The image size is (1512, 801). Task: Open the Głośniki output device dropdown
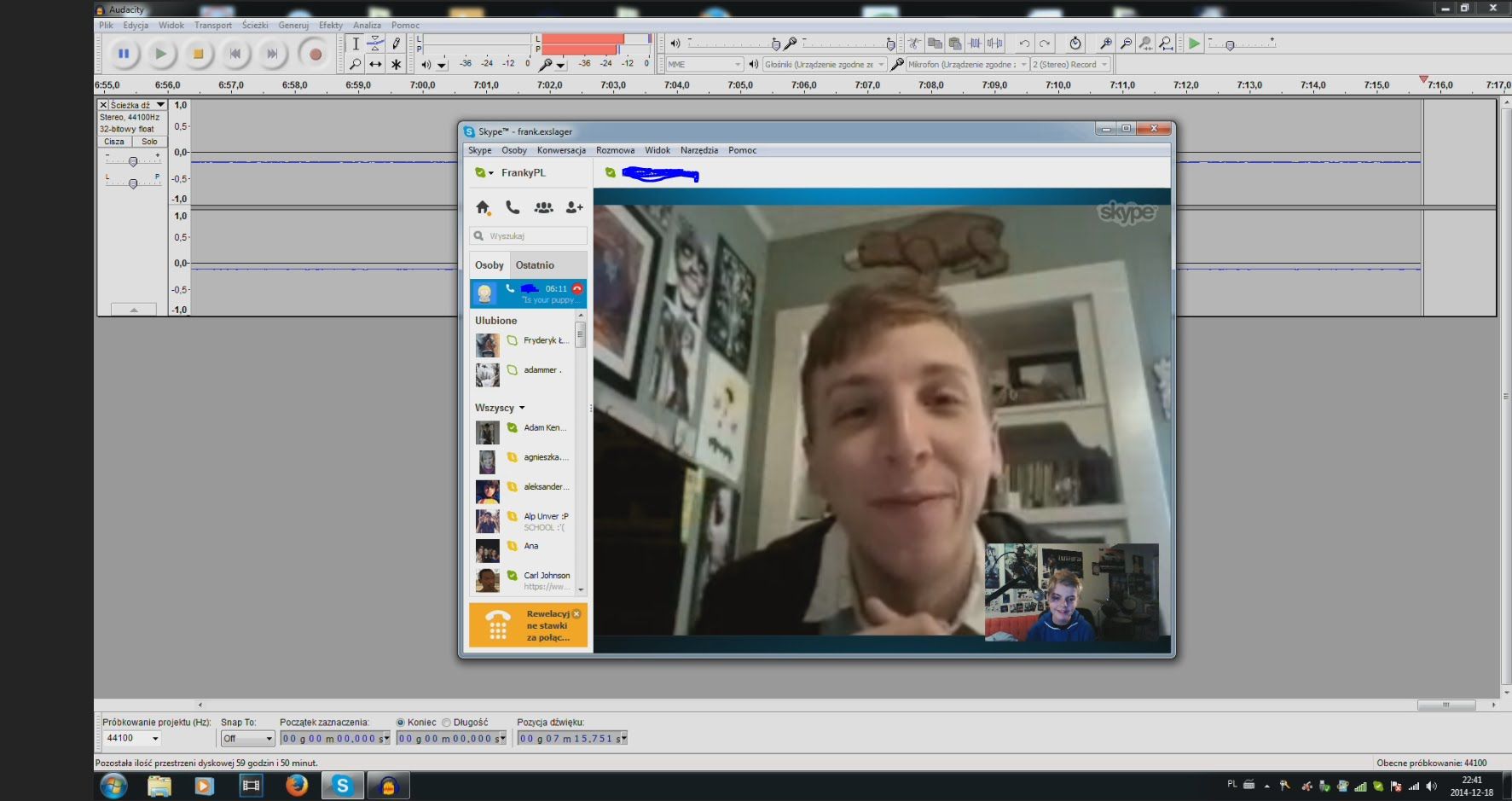coord(824,65)
